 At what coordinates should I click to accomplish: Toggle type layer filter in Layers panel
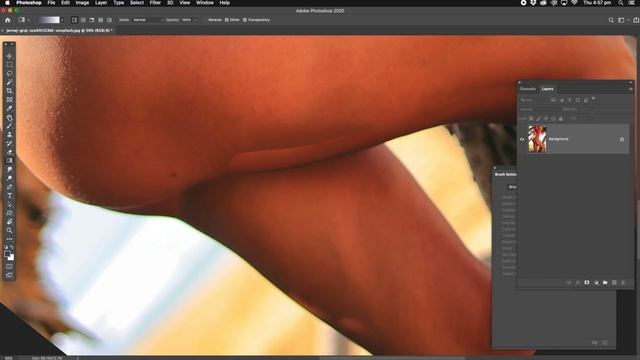pyautogui.click(x=570, y=100)
